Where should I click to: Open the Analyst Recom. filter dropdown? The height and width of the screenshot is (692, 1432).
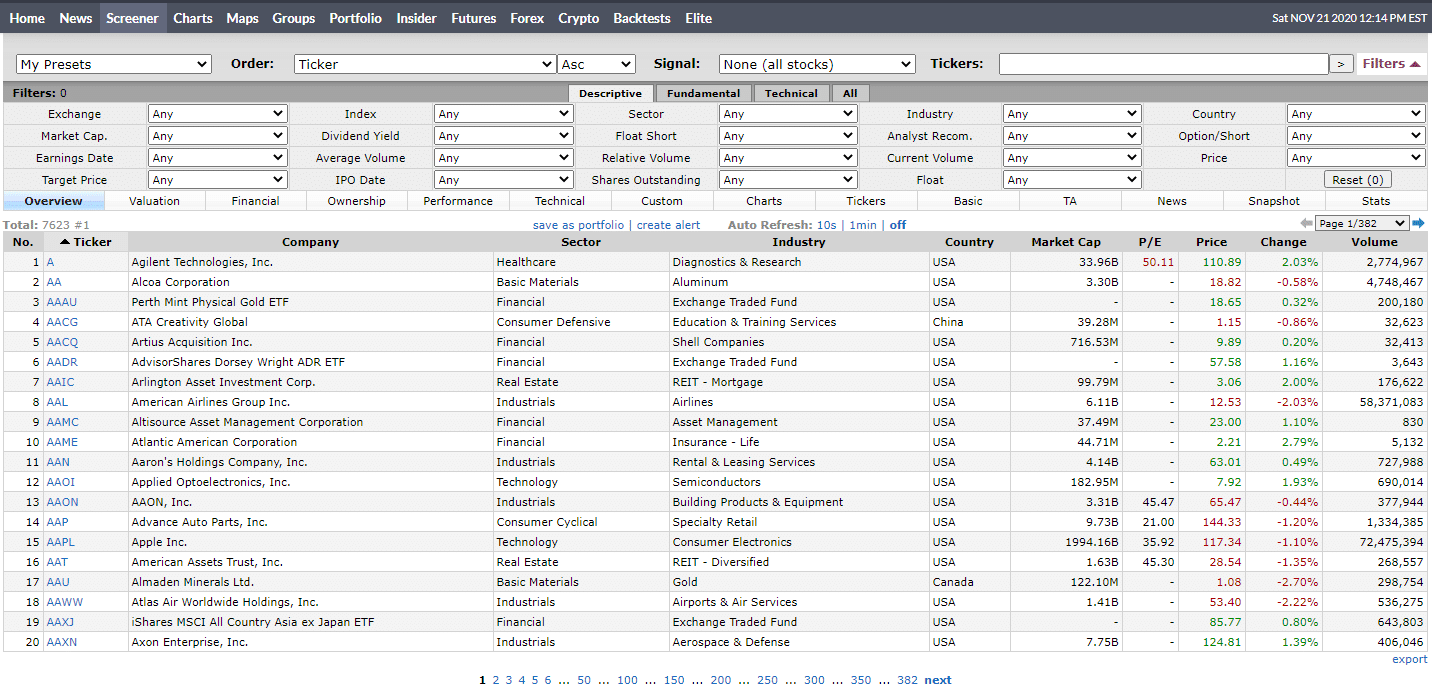click(x=1072, y=136)
